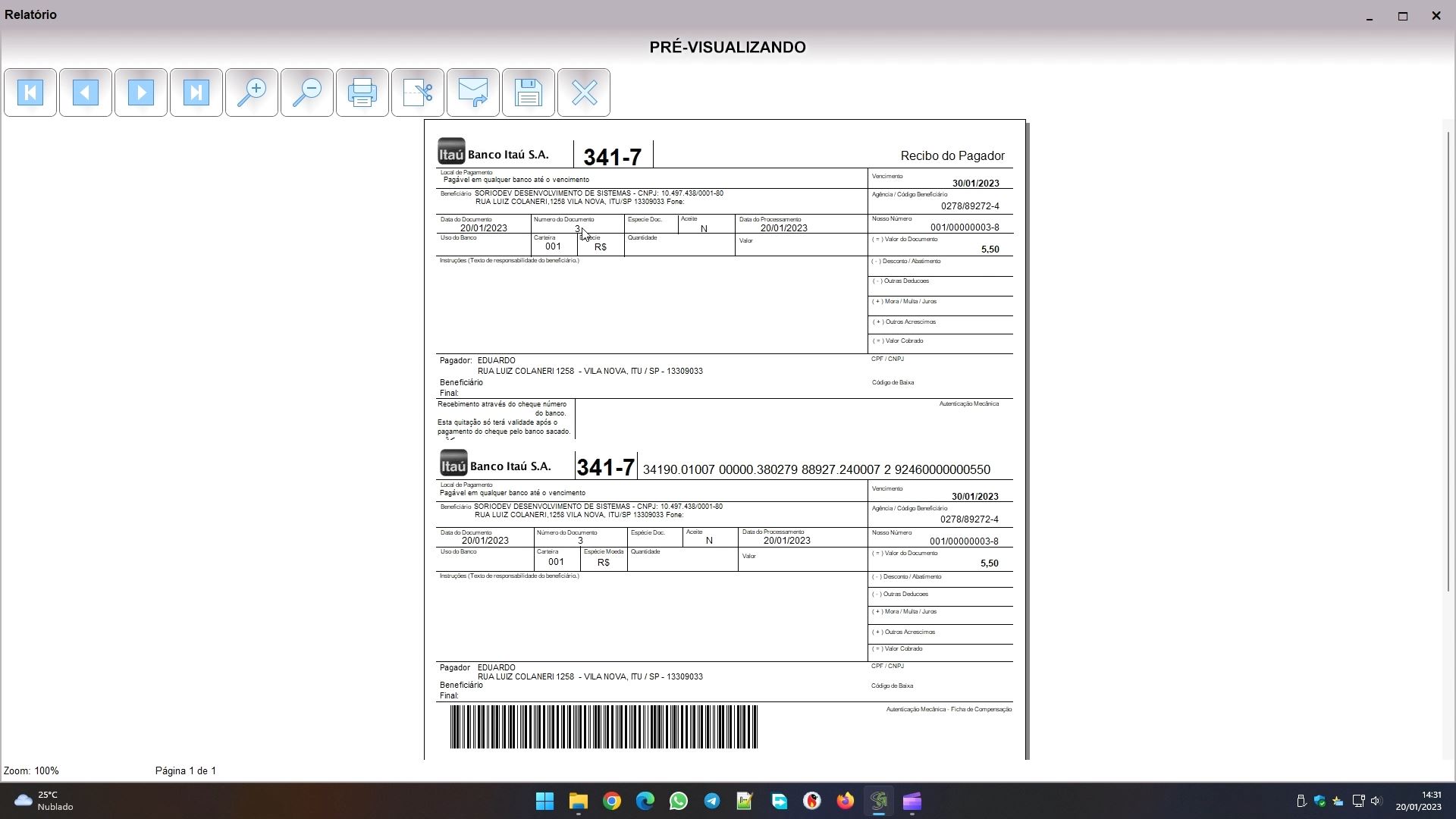Image resolution: width=1456 pixels, height=819 pixels.
Task: Go to the first page of report
Action: point(30,93)
